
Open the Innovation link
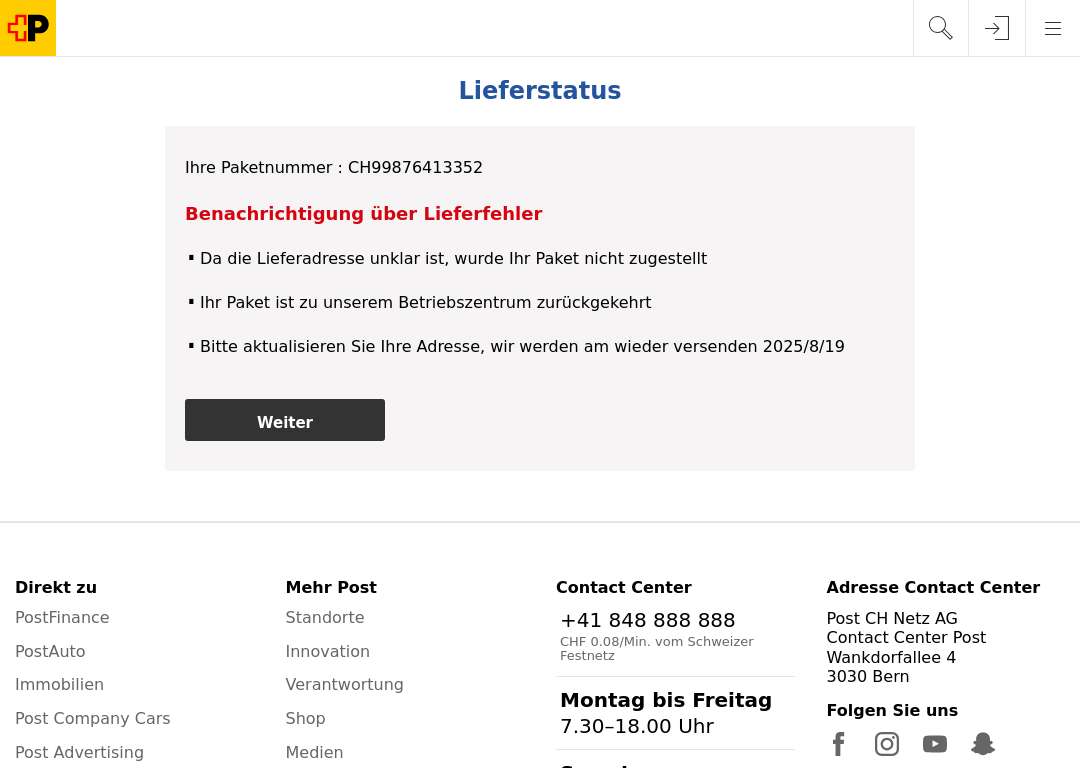coord(327,652)
